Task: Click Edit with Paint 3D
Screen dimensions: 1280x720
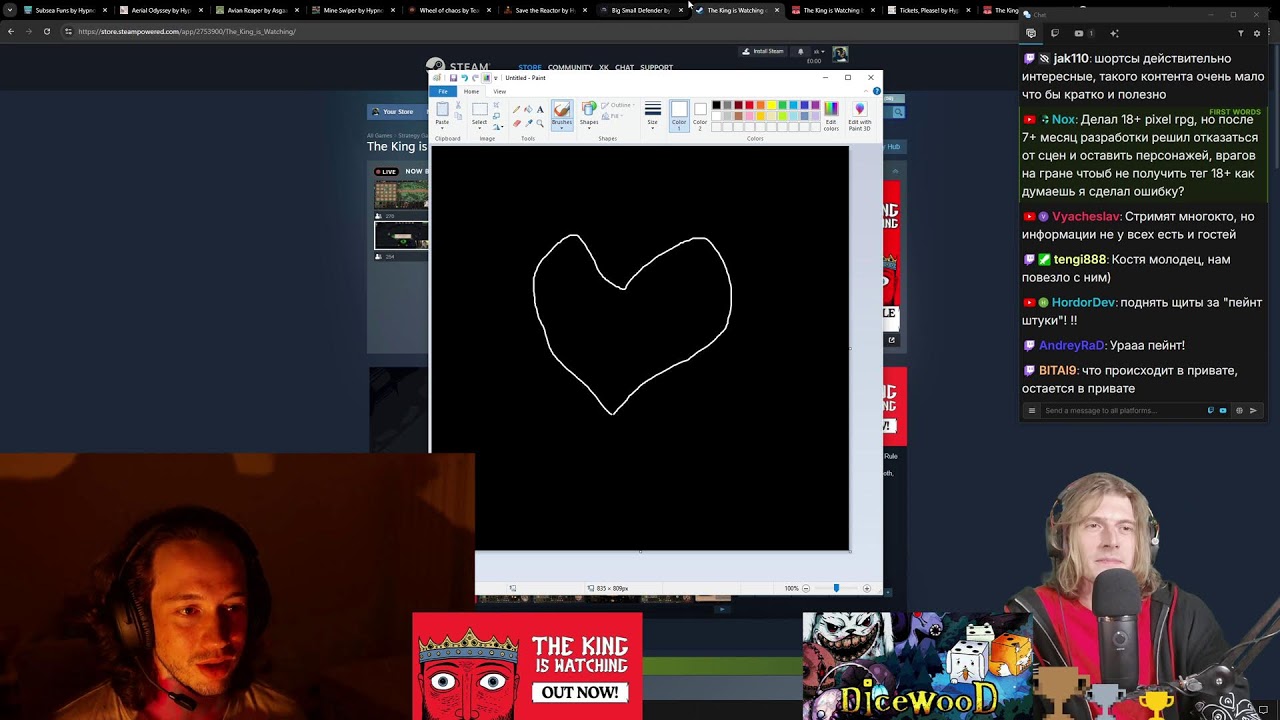Action: pyautogui.click(x=859, y=116)
